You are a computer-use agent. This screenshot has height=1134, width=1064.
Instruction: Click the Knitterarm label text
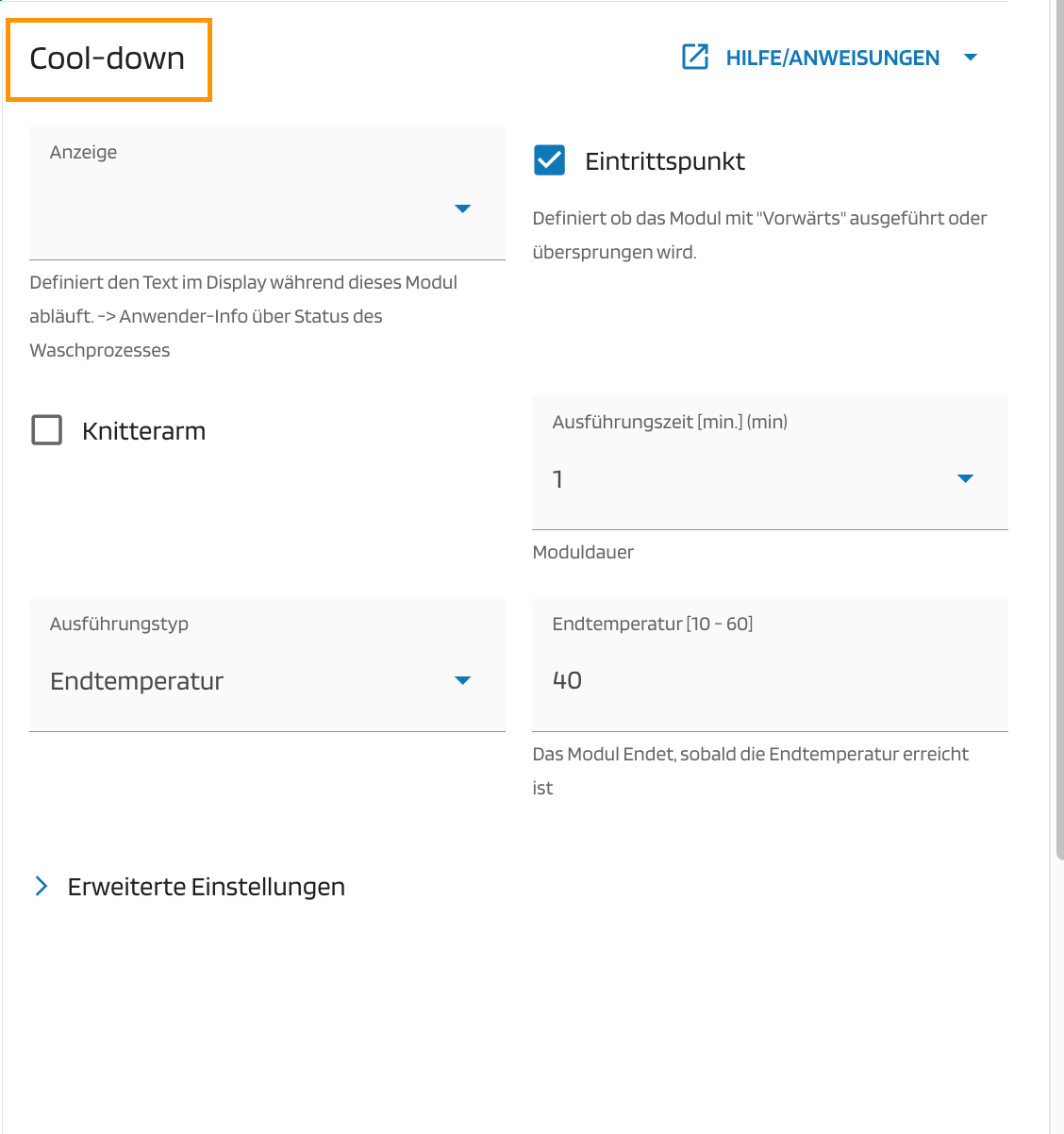click(143, 431)
